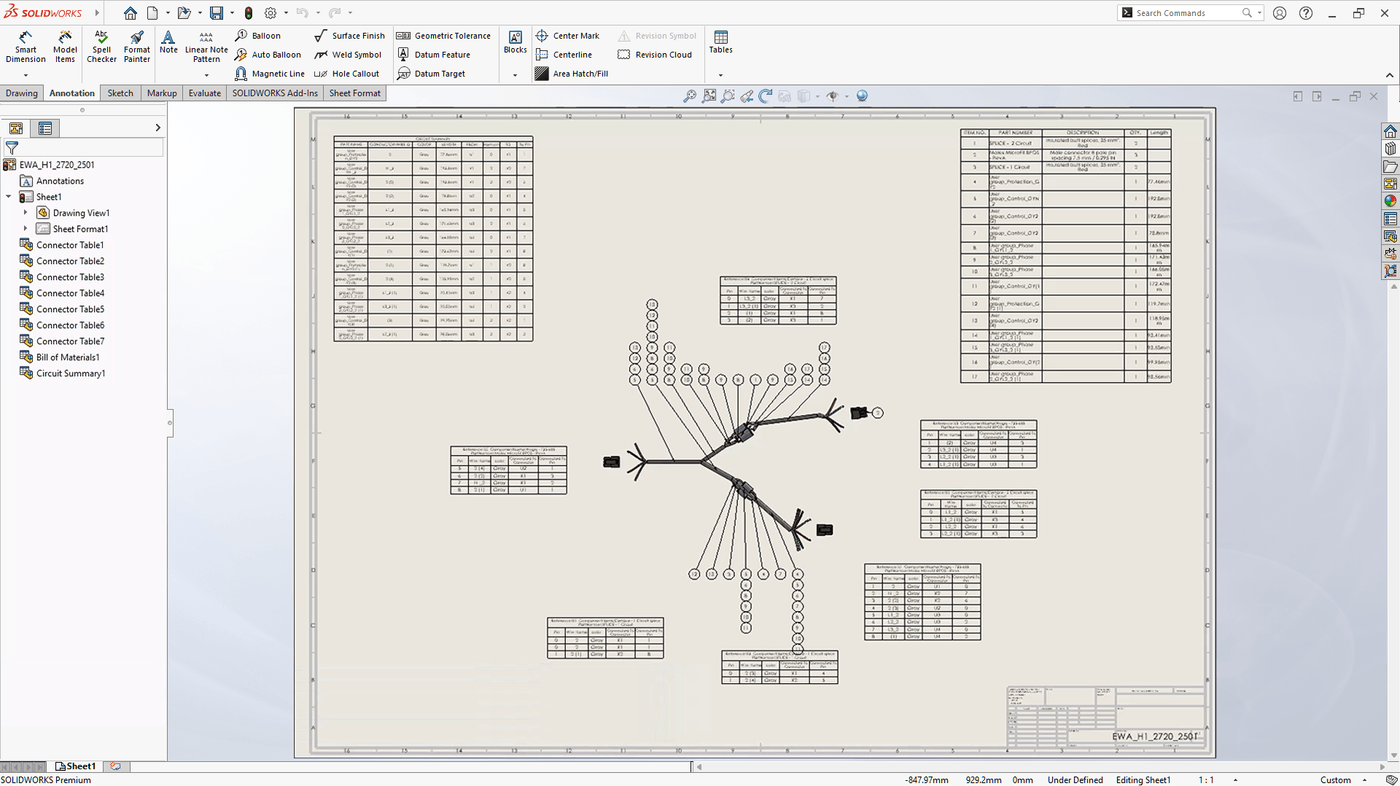Activate the Format Painter tool
1400x786 pixels.
coord(136,45)
